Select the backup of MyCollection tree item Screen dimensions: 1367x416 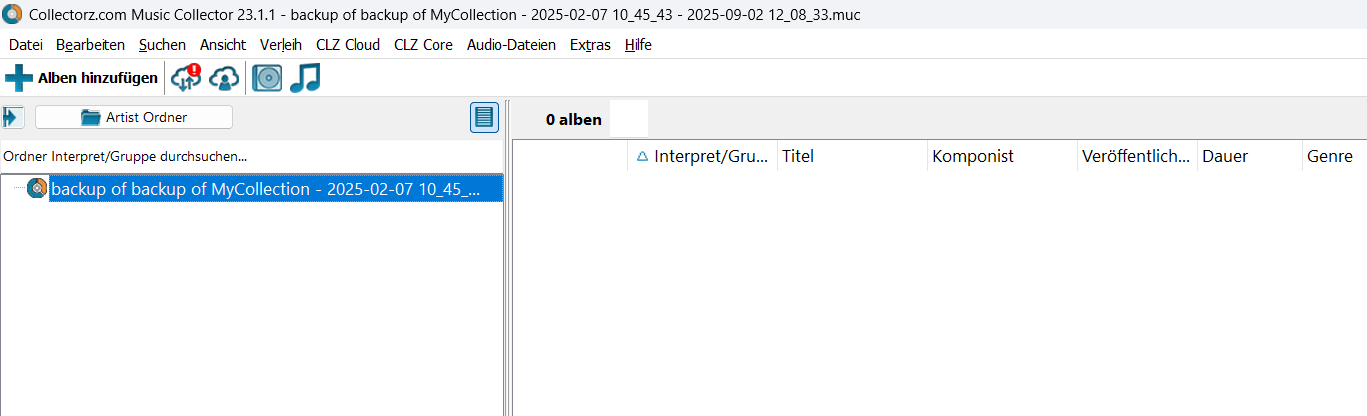coord(265,189)
